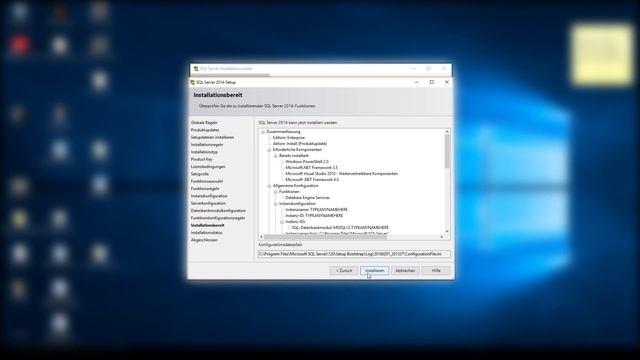This screenshot has width=640, height=360.
Task: Maximize the SQL Server 2014 Setup window
Action: point(432,82)
